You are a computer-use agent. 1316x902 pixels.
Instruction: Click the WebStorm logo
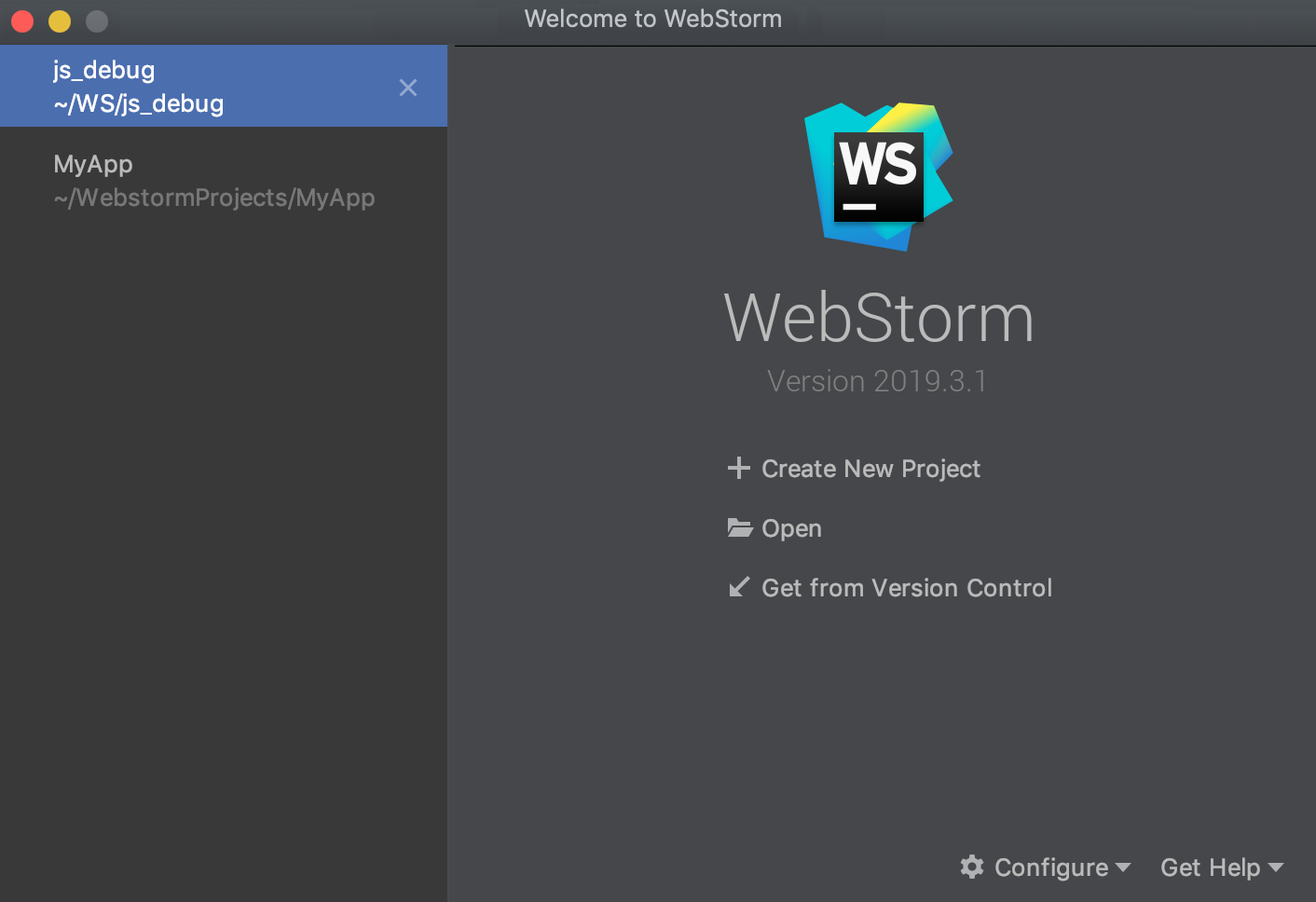[x=879, y=176]
